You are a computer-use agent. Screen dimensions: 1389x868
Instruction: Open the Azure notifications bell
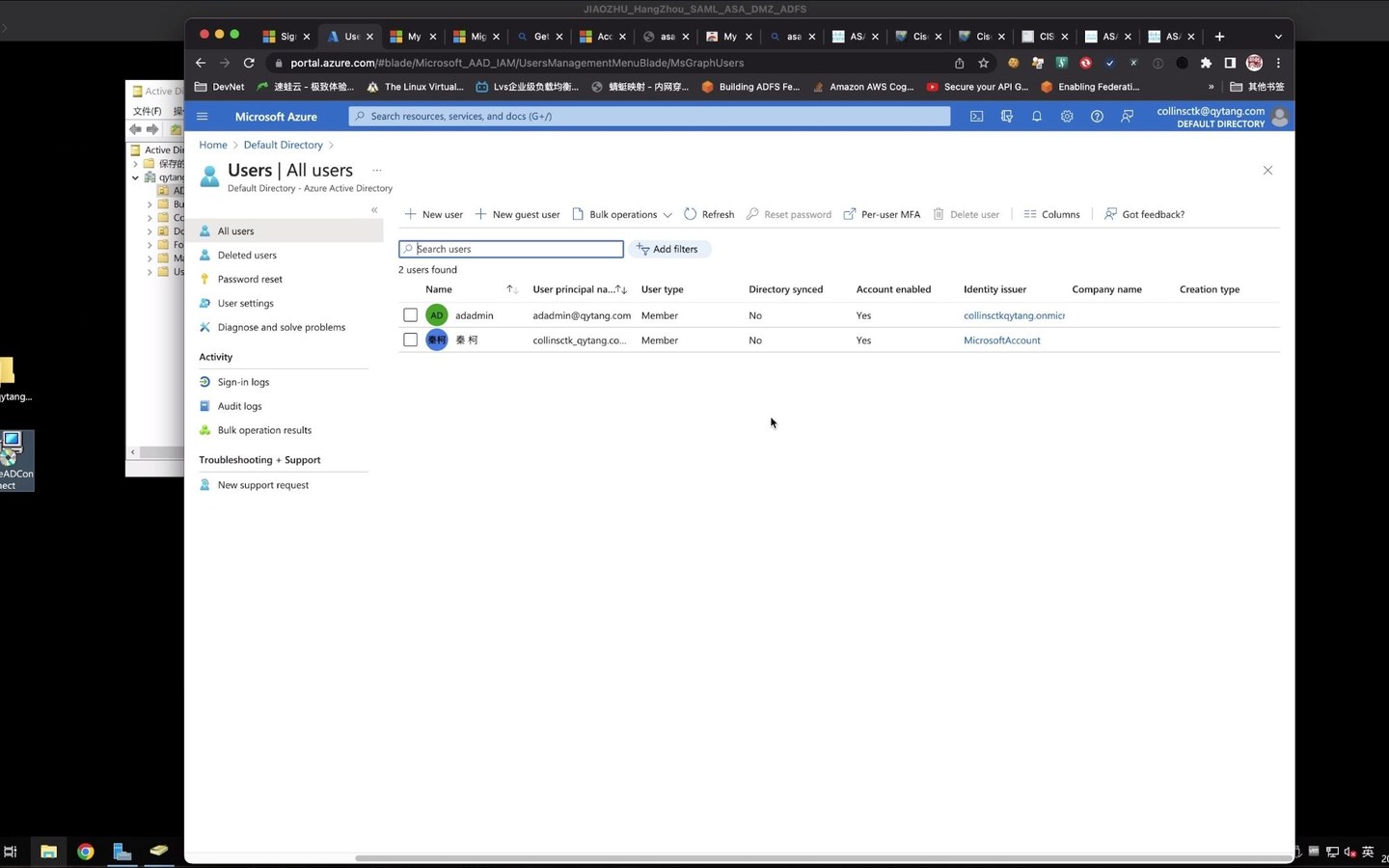pos(1037,116)
